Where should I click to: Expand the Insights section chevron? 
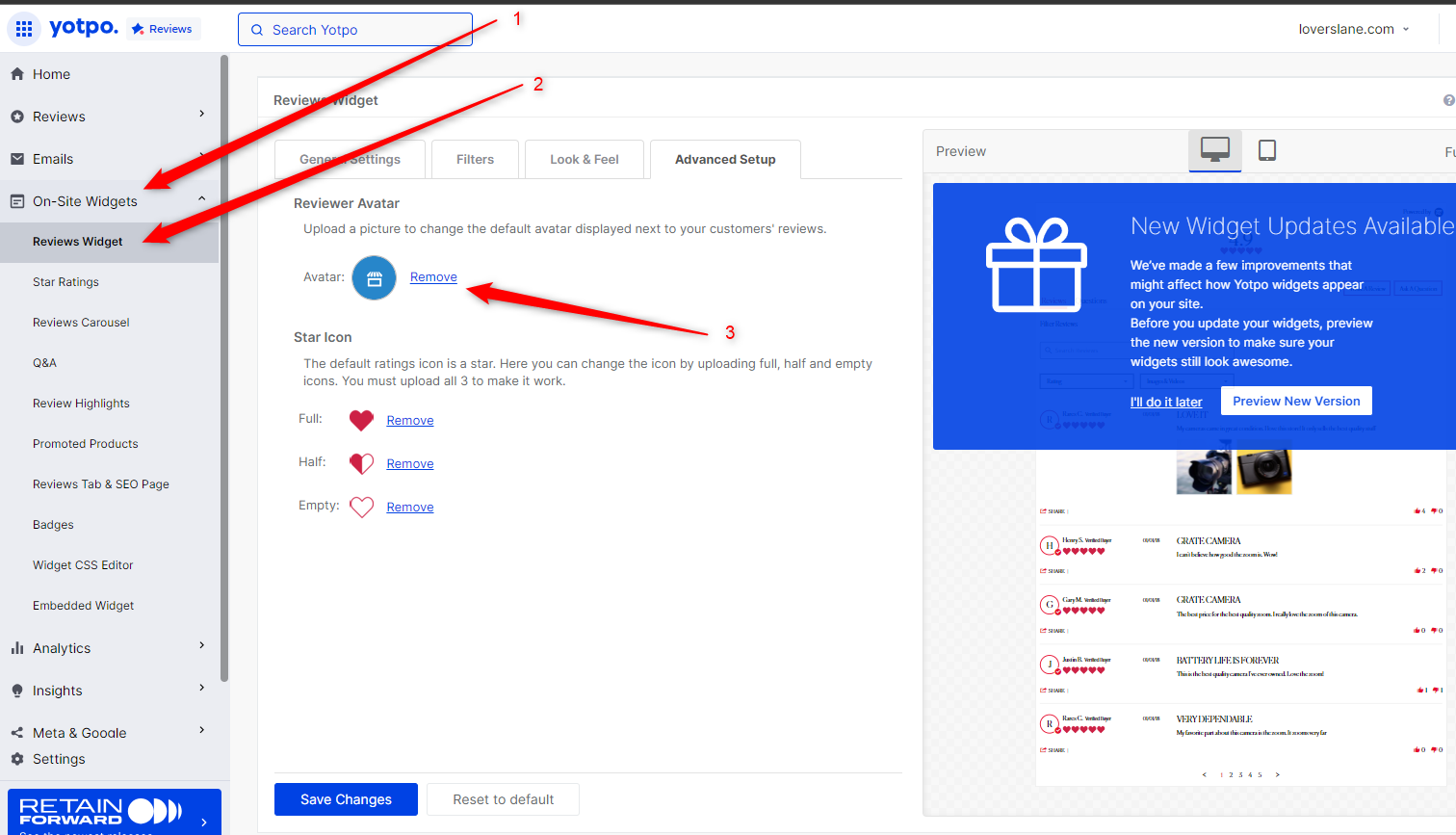tap(202, 688)
